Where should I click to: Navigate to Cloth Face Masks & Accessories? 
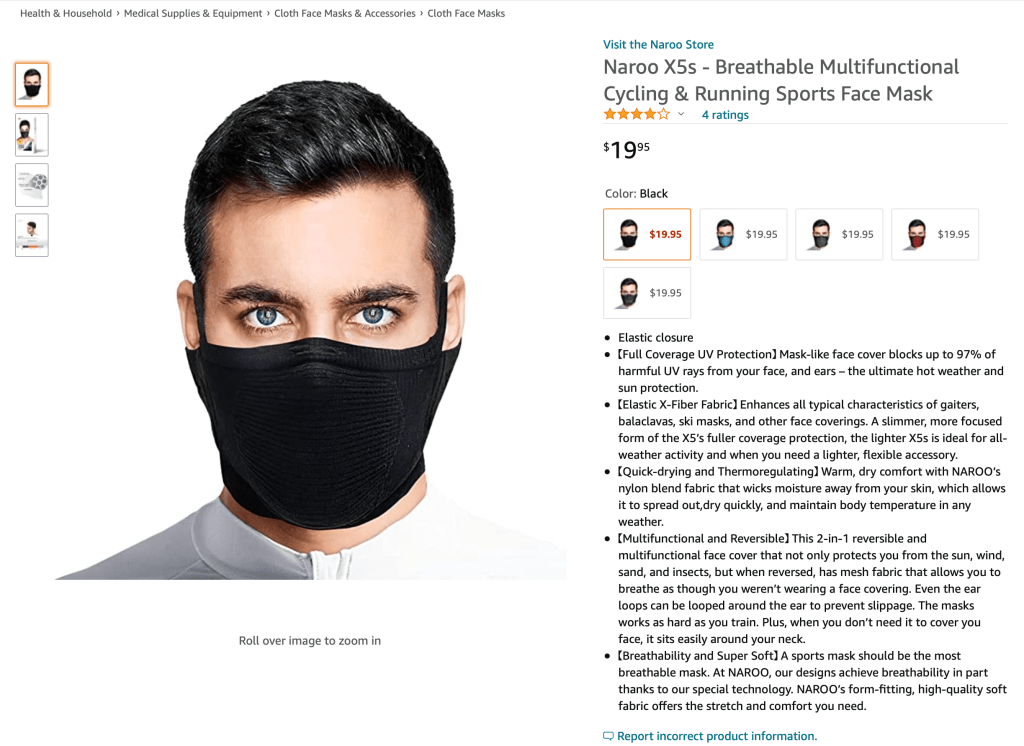[x=345, y=14]
